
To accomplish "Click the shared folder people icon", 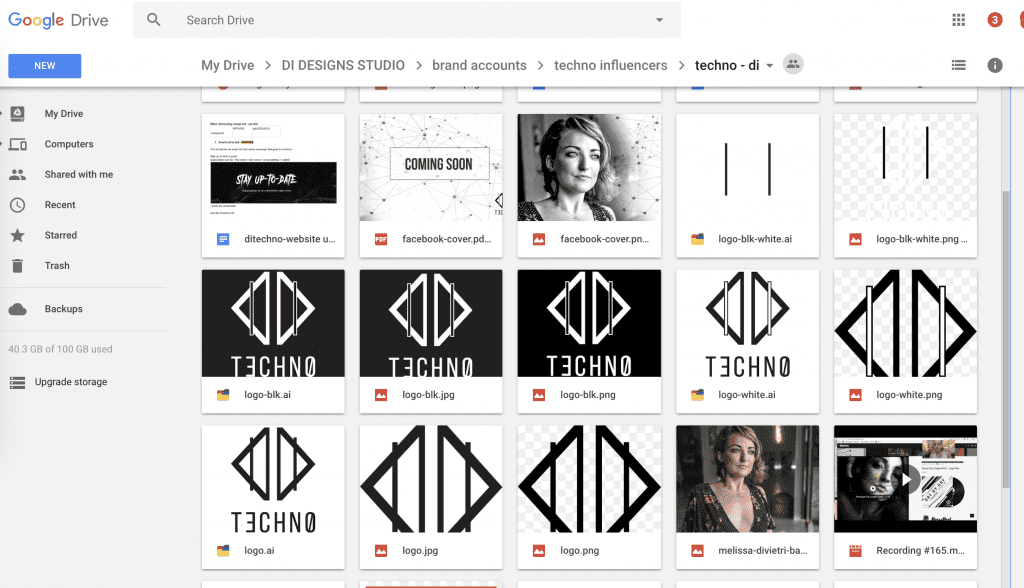I will [793, 65].
